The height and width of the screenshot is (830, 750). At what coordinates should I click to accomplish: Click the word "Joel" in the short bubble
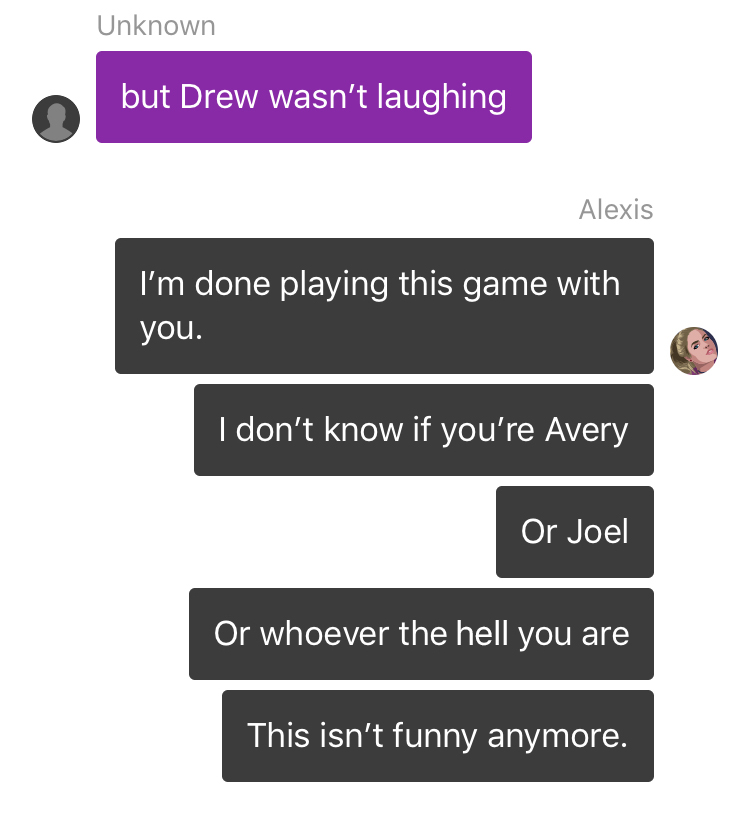[598, 531]
